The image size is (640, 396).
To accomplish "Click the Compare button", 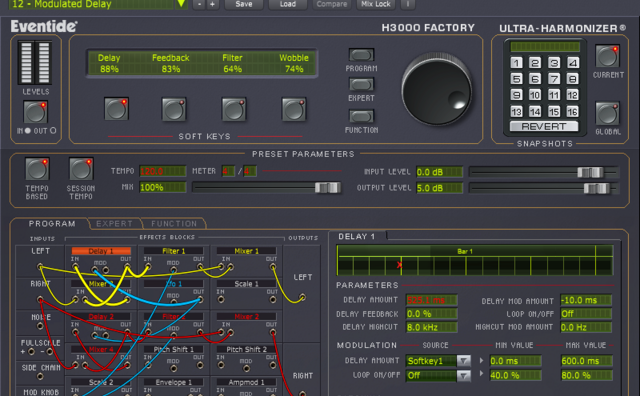I will [331, 4].
